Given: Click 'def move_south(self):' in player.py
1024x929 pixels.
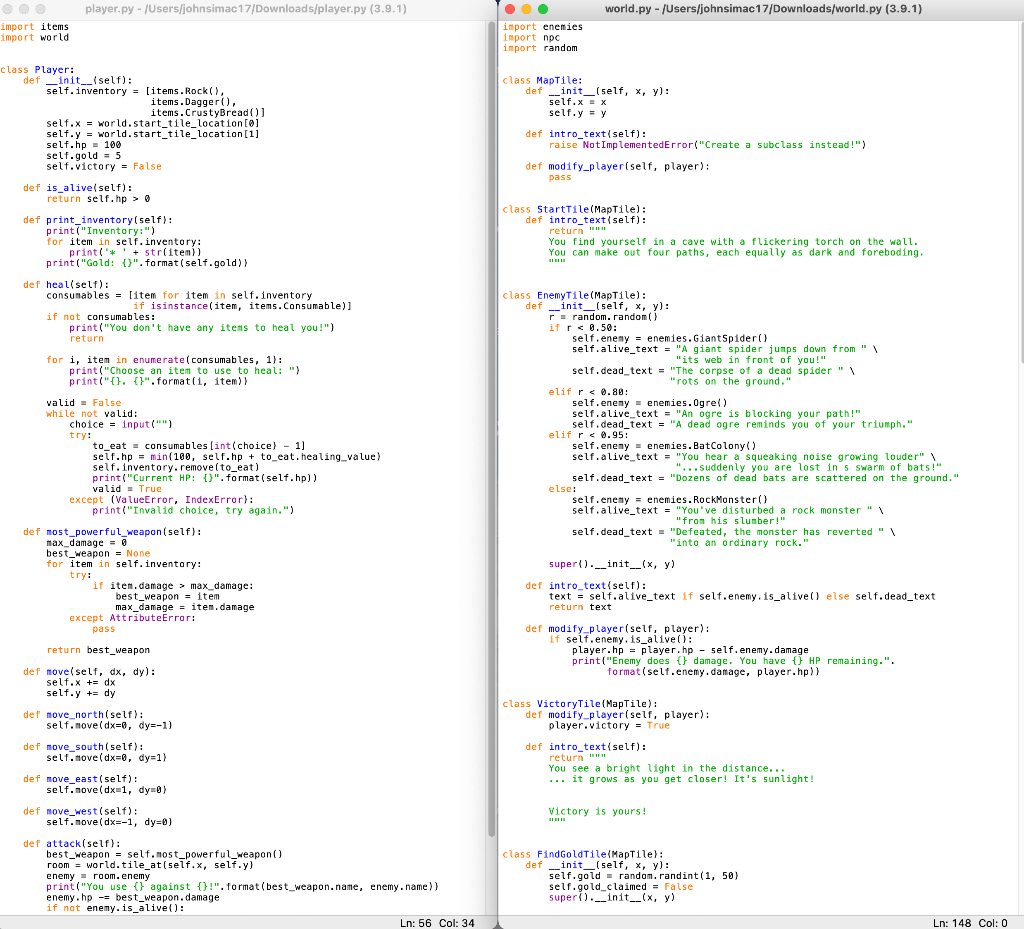Looking at the screenshot, I should coord(84,747).
